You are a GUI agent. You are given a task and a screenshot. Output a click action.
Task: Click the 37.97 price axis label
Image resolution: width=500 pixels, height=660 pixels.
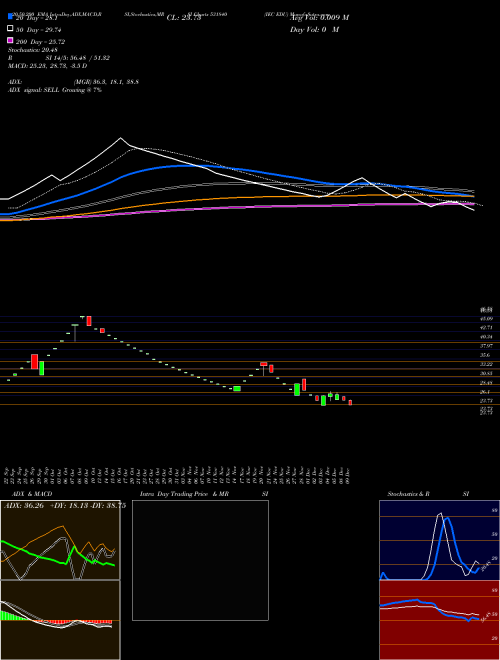coord(487,346)
